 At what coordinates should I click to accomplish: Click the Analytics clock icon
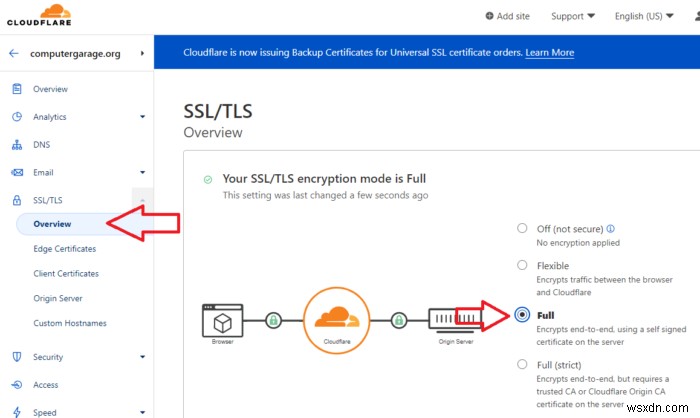16,117
